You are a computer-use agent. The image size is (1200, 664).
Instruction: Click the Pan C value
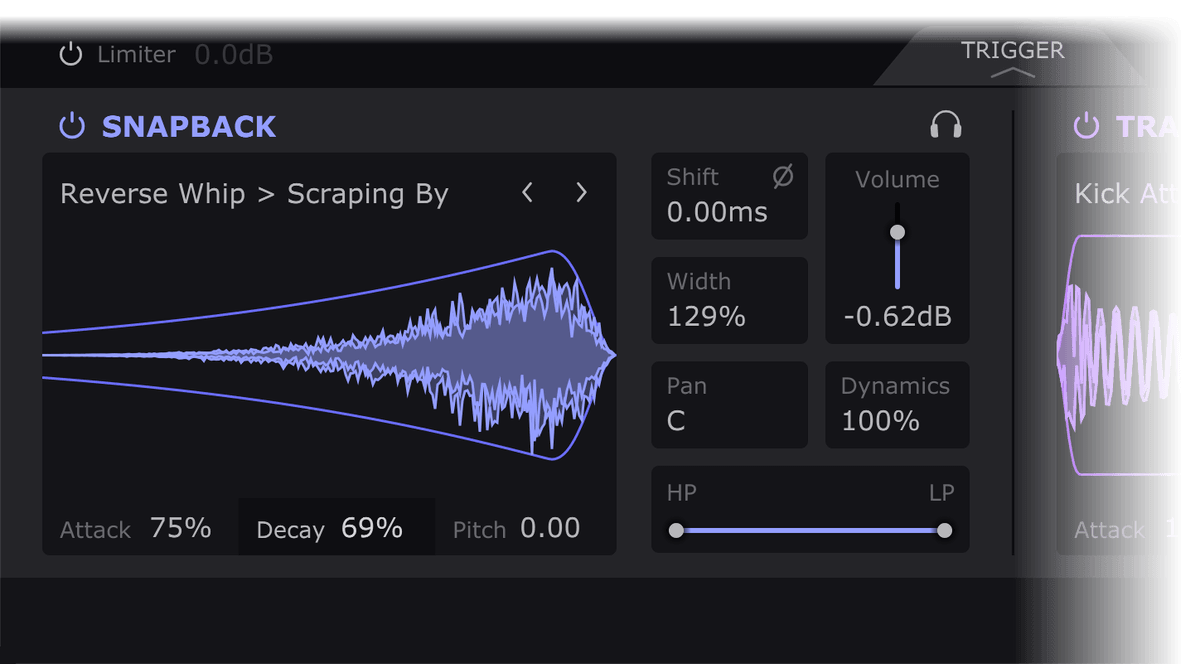coord(677,421)
